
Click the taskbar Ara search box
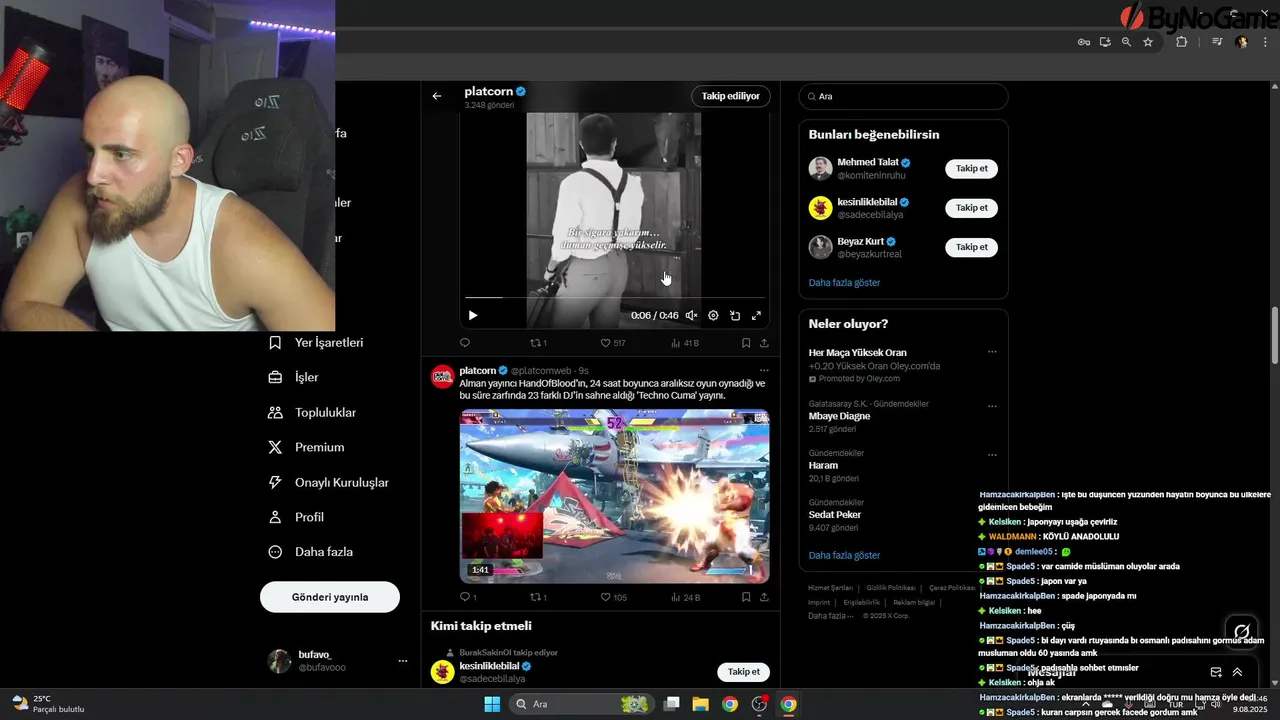(581, 704)
